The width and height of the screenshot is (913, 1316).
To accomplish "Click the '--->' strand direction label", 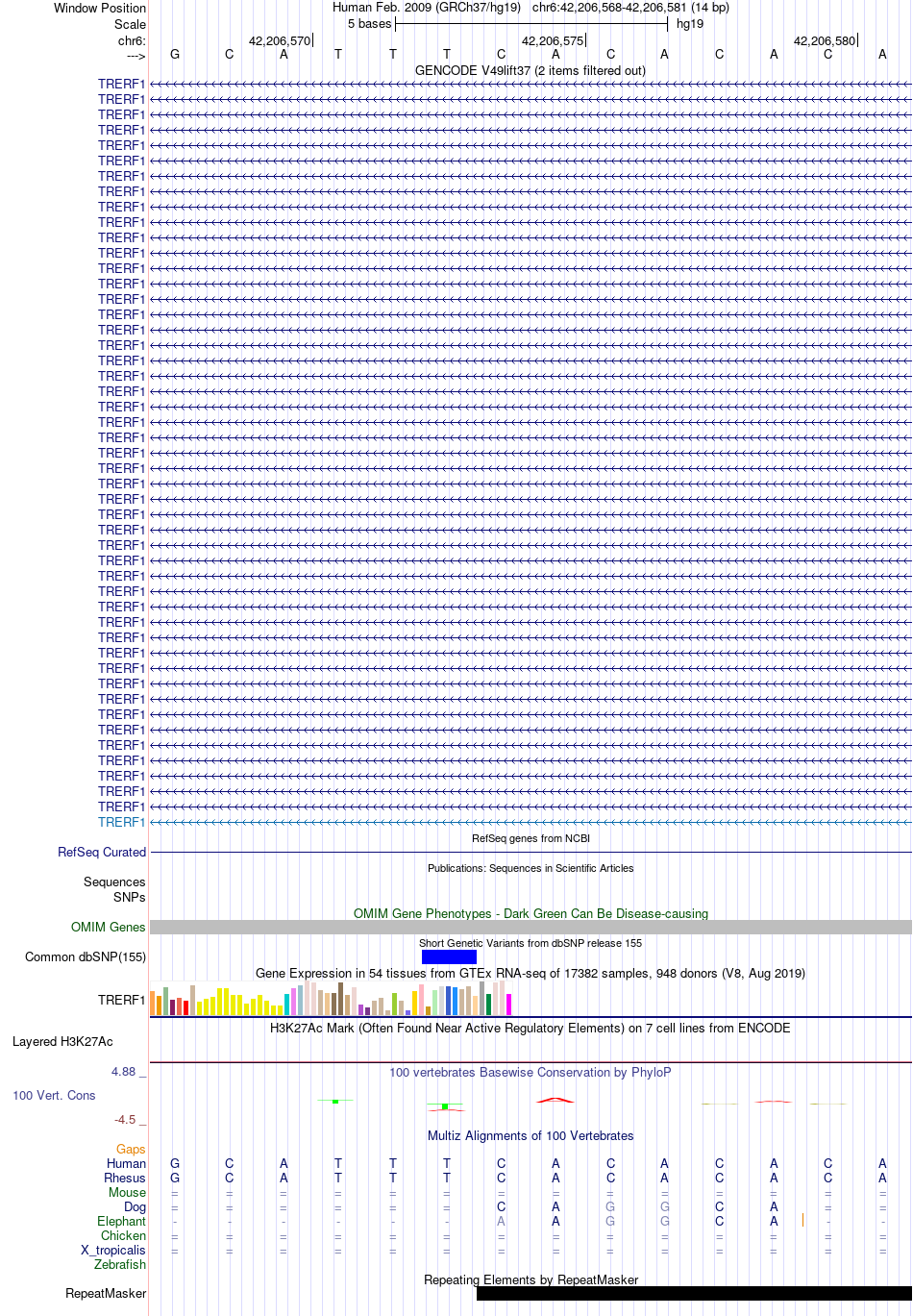I will pos(136,56).
